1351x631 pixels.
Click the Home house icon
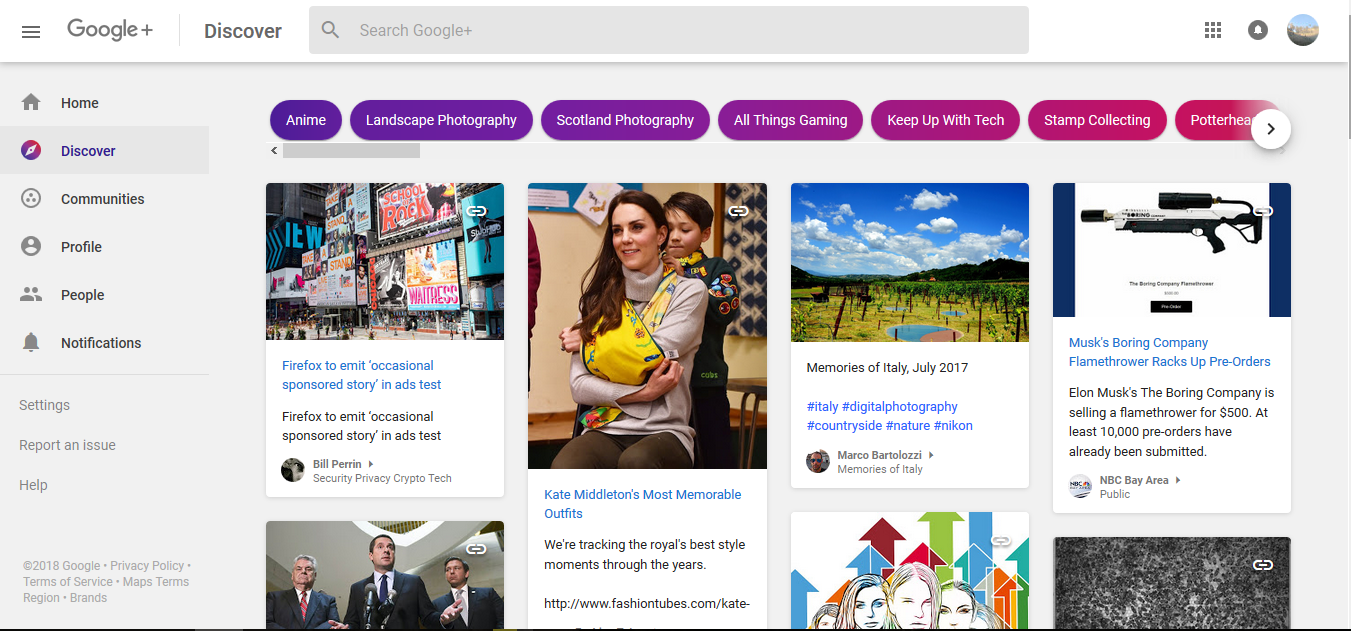(x=31, y=102)
